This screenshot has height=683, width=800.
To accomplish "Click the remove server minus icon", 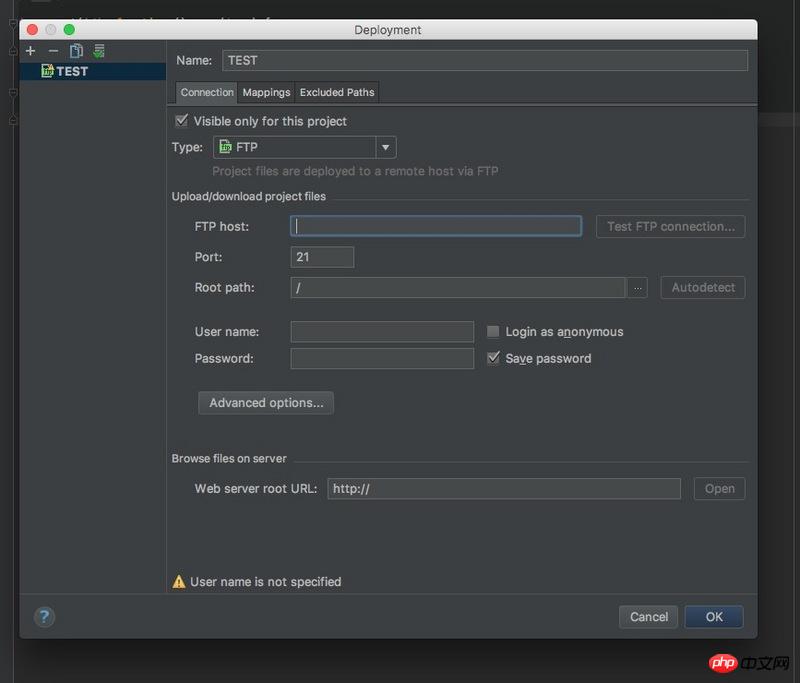I will [x=53, y=51].
